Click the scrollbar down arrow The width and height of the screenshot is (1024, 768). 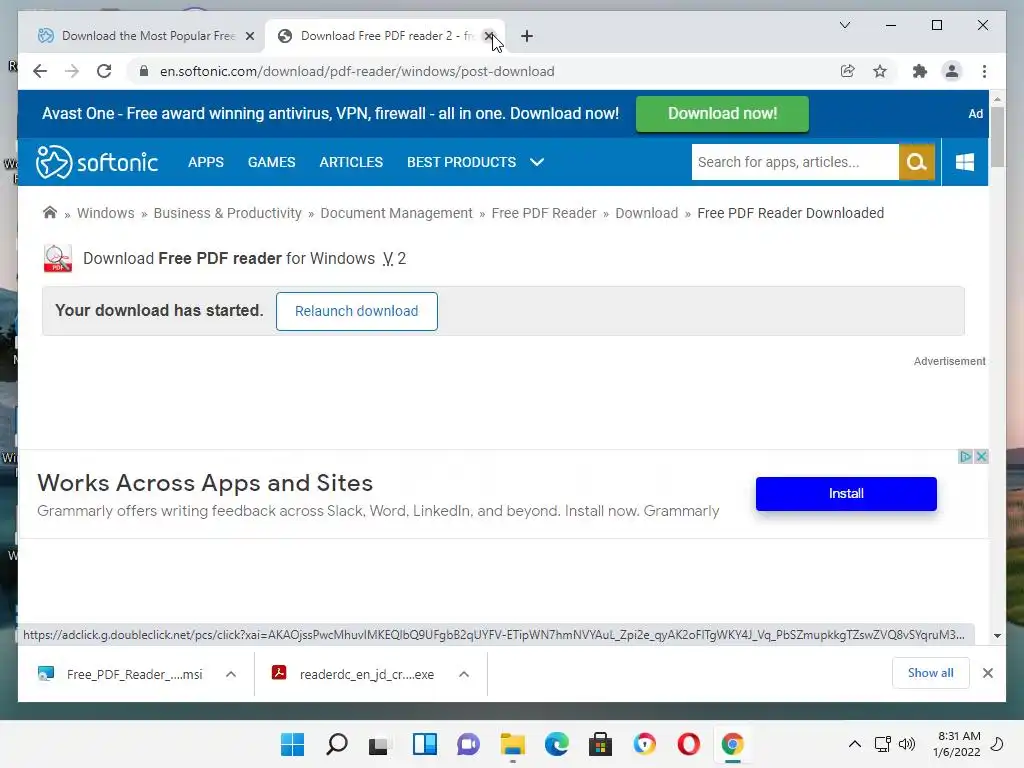coord(997,635)
